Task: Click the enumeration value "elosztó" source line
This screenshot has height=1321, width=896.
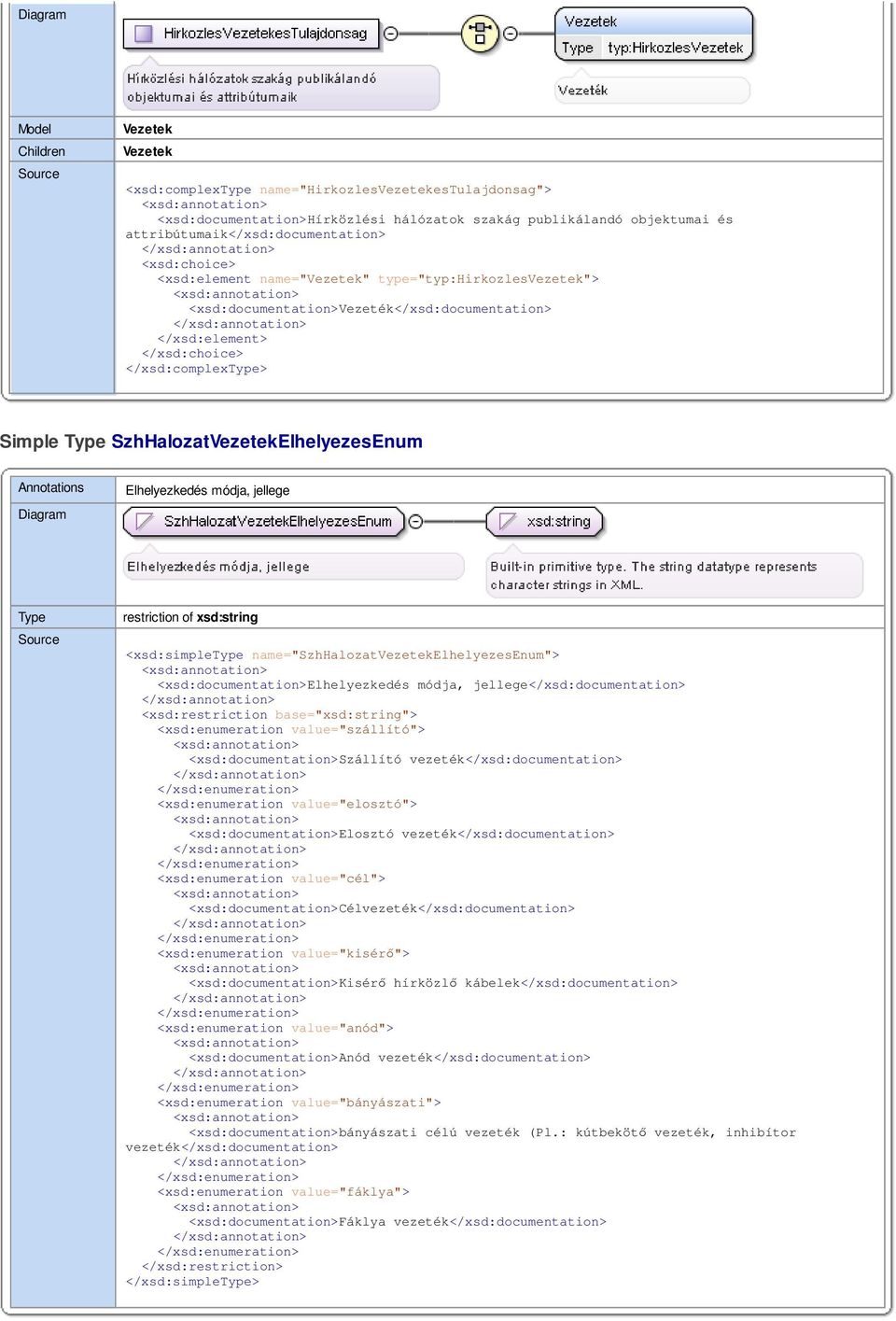Action: 287,805
